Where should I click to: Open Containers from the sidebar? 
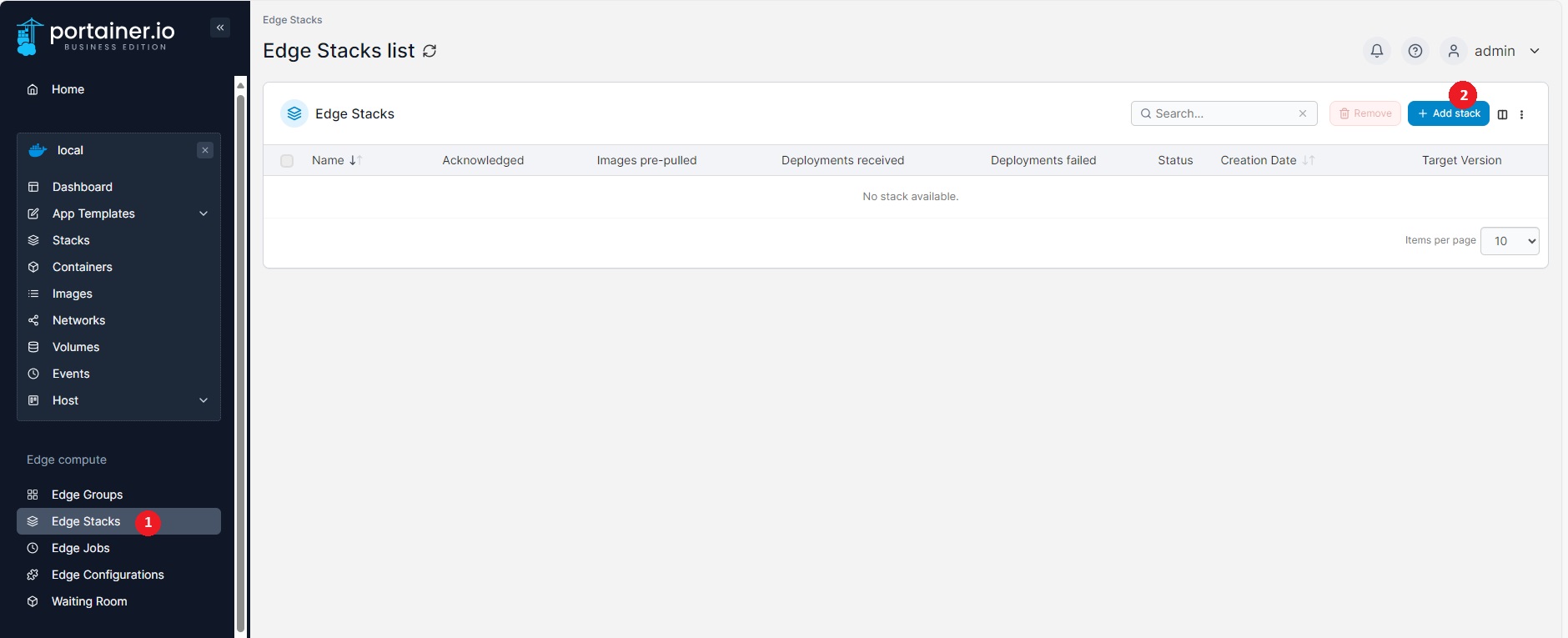(x=82, y=267)
